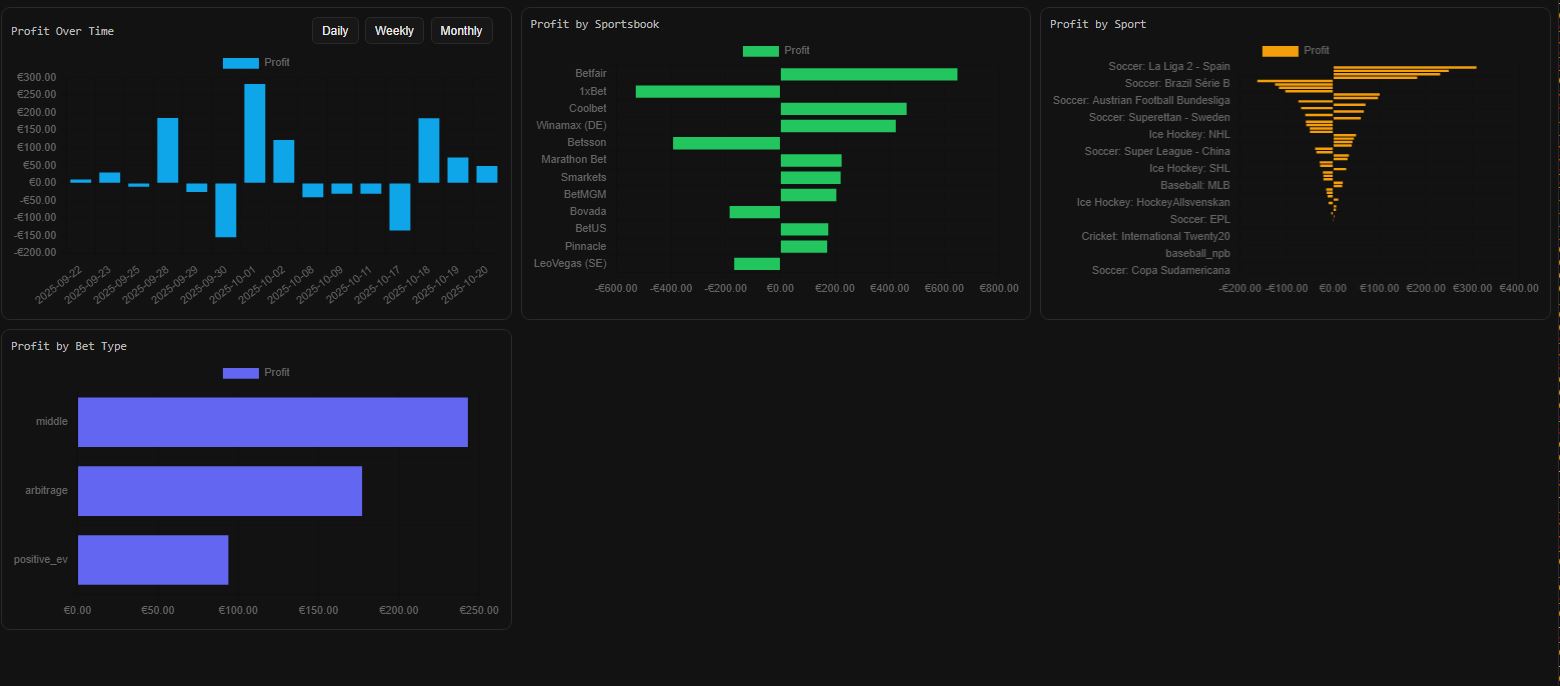1560x686 pixels.
Task: Select the arbitrage bar
Action: click(x=219, y=491)
